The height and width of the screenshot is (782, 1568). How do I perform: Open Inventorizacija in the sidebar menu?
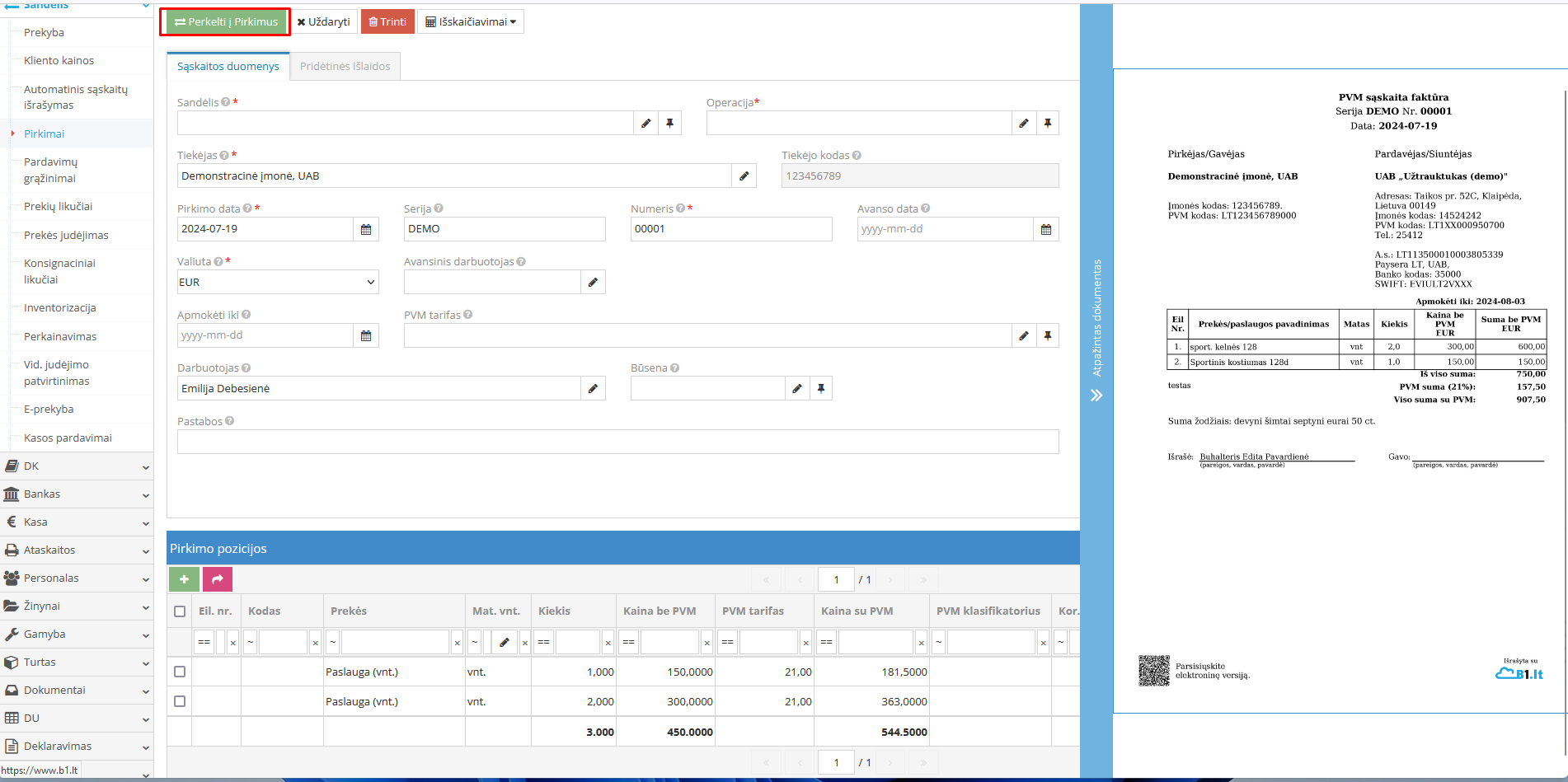pyautogui.click(x=60, y=308)
